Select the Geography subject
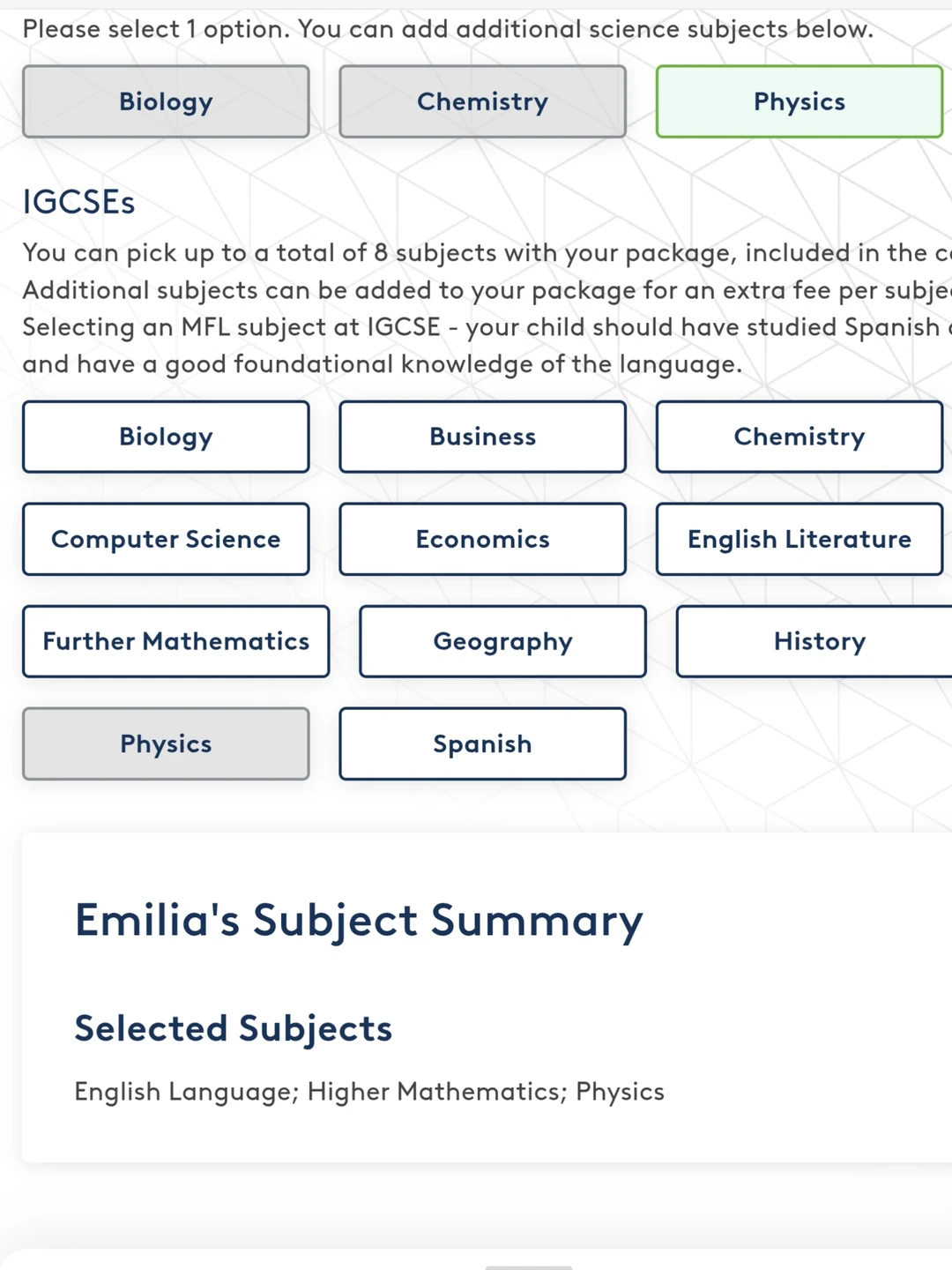952x1270 pixels. pos(502,641)
